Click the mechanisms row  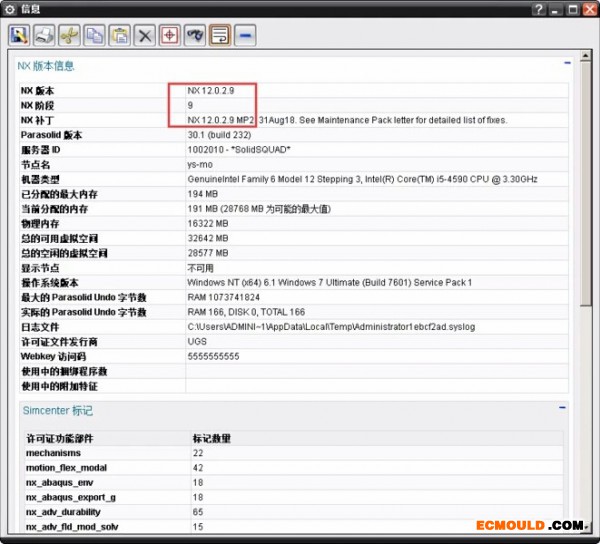294,453
